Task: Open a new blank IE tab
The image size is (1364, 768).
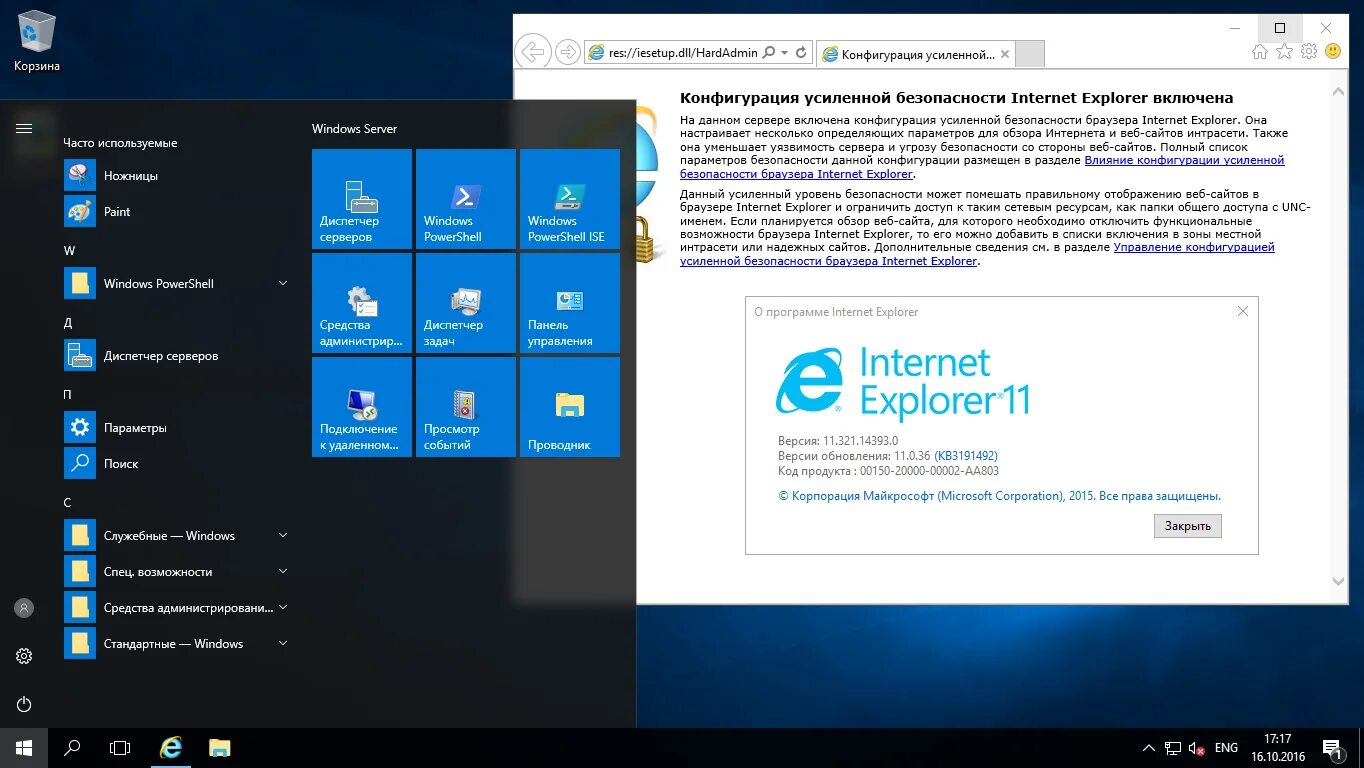Action: pyautogui.click(x=1030, y=54)
